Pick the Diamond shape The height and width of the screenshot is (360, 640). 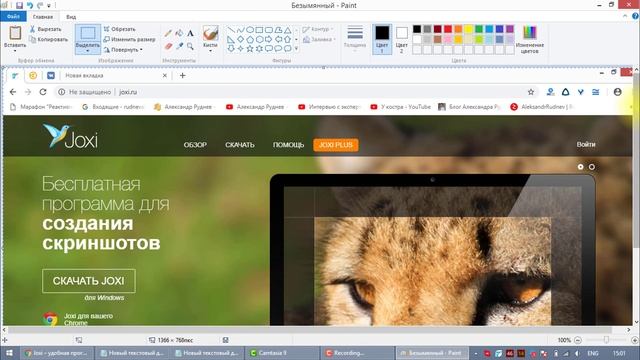tap(240, 40)
